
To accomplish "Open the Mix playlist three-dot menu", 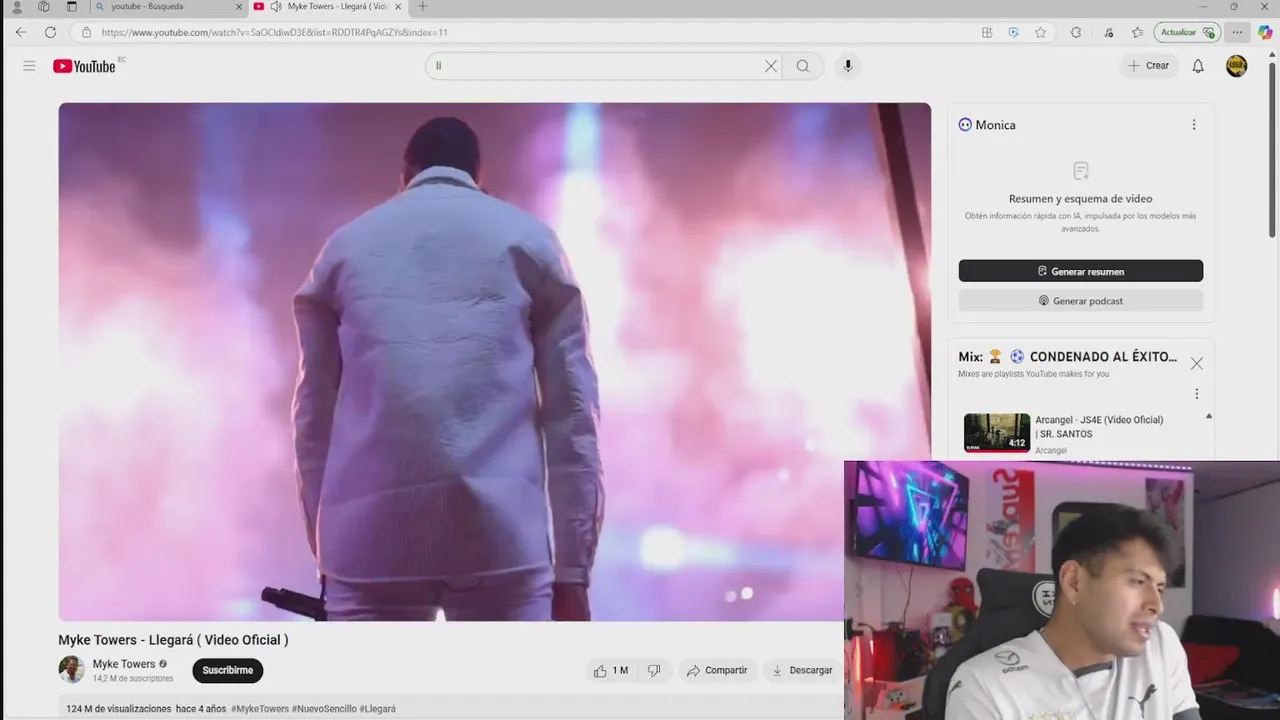I will [x=1196, y=394].
